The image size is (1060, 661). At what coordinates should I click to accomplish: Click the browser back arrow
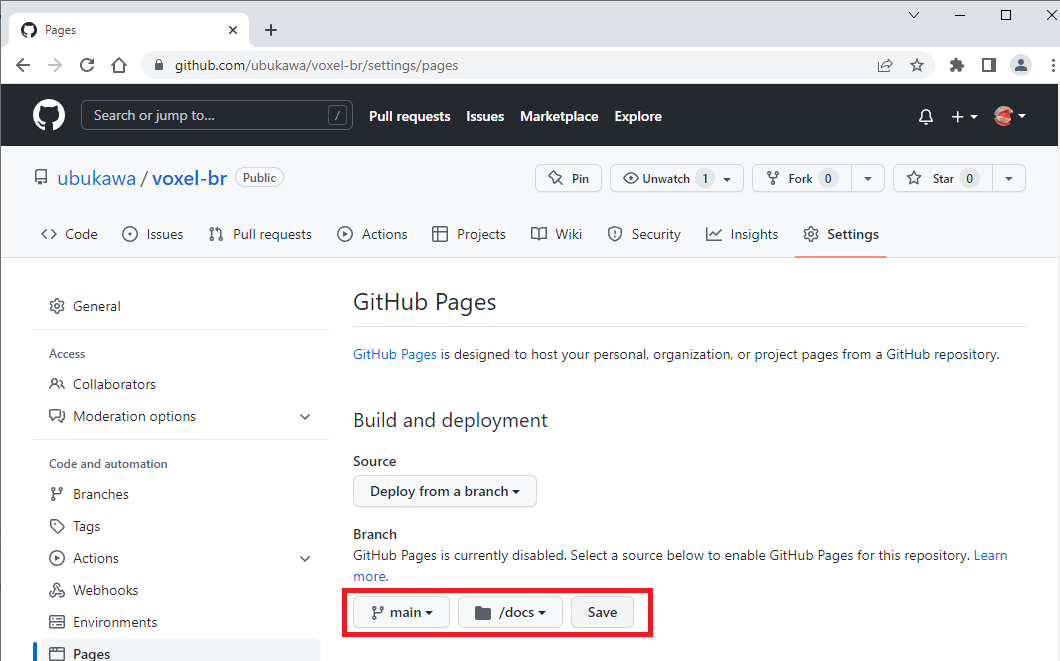[x=23, y=66]
